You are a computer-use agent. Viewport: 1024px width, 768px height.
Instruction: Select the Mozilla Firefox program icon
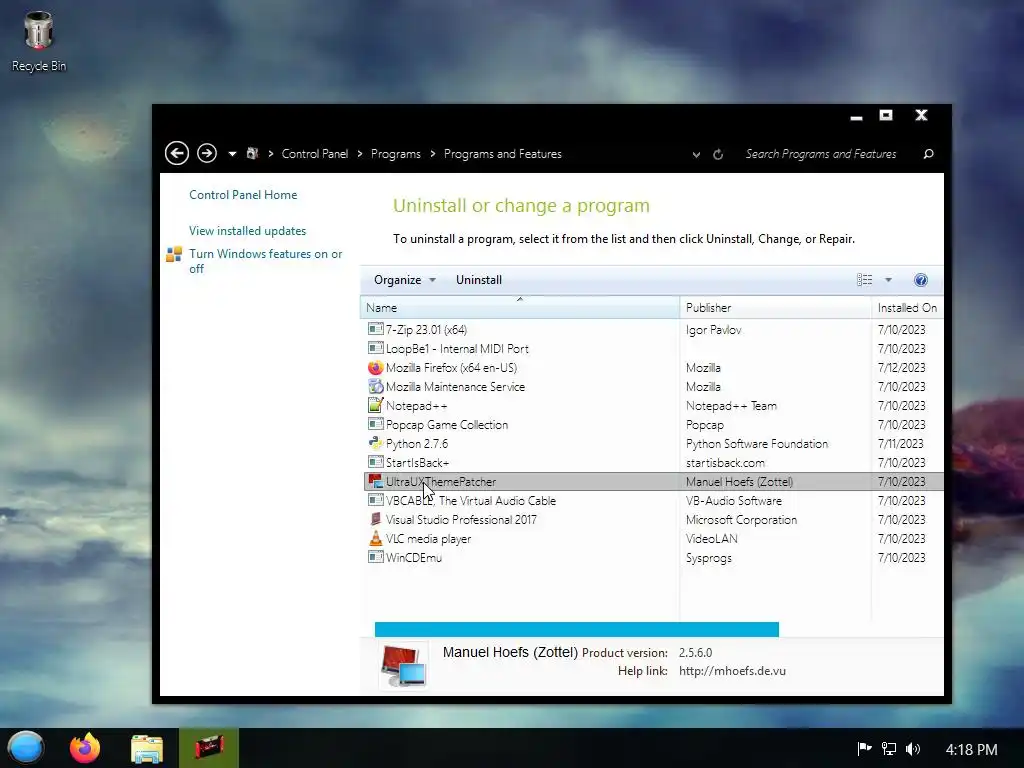tap(376, 368)
